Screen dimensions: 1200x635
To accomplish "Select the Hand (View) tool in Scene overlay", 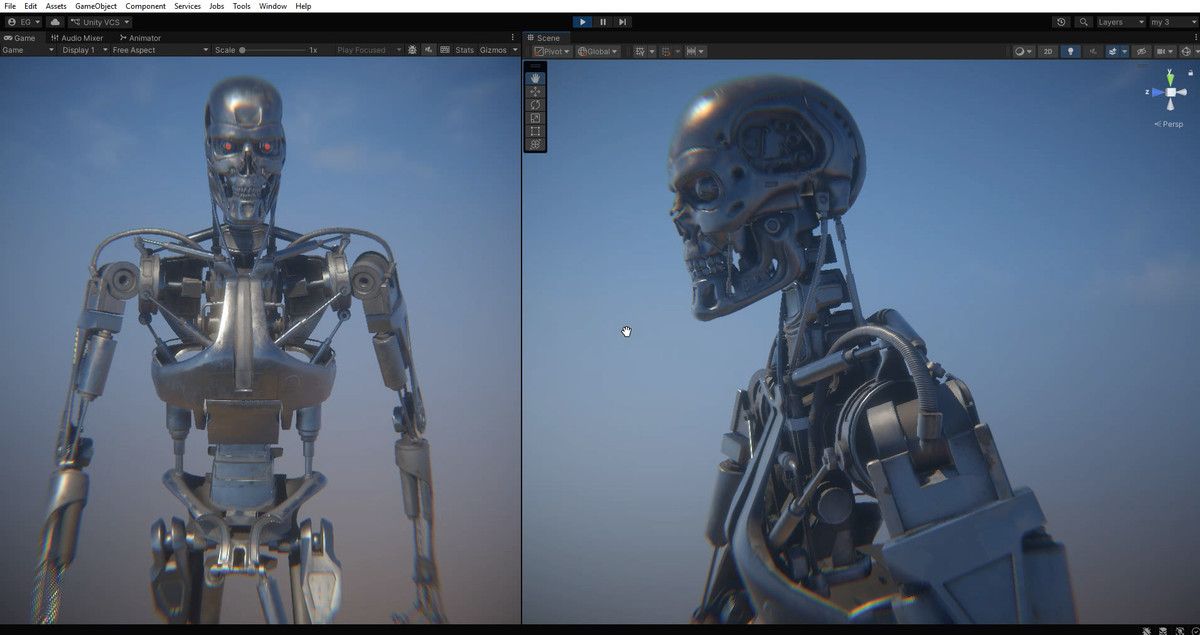I will [535, 78].
